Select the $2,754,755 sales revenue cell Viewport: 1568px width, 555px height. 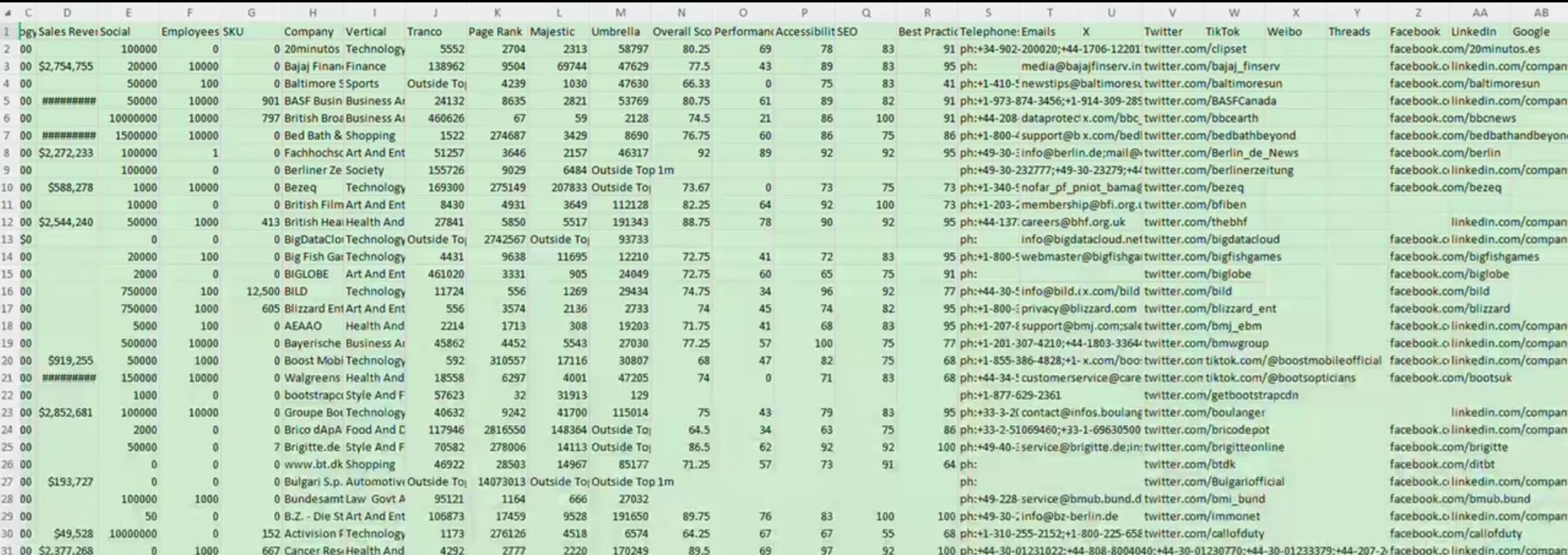click(66, 66)
